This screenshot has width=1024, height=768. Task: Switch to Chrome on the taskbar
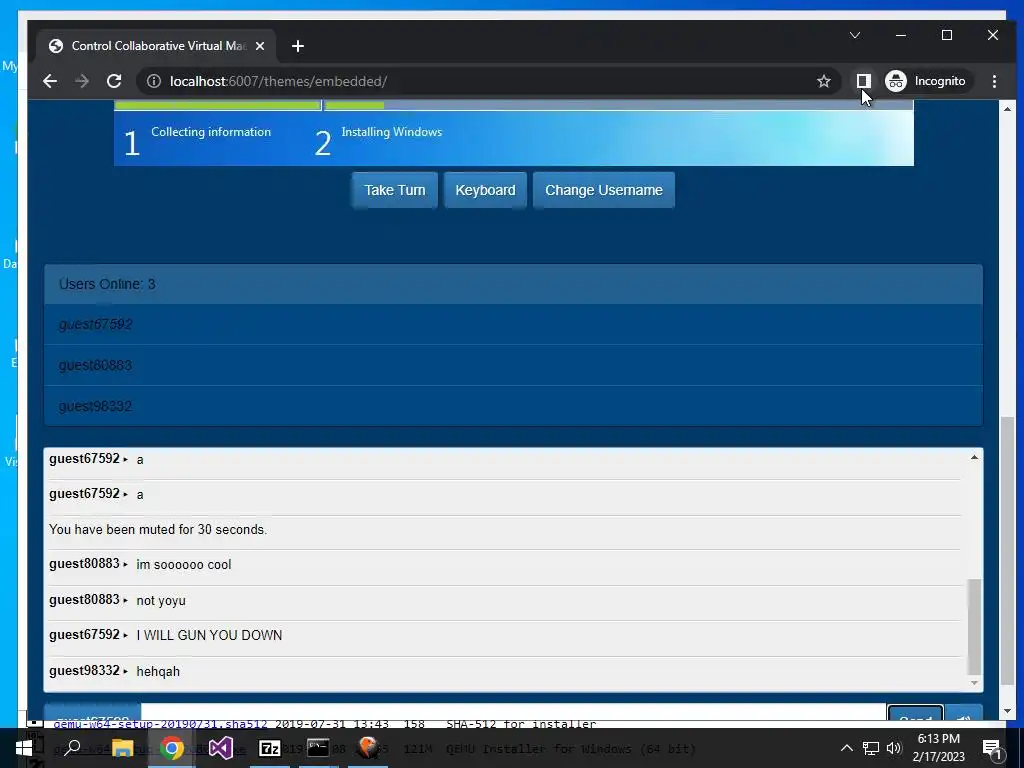(x=172, y=748)
